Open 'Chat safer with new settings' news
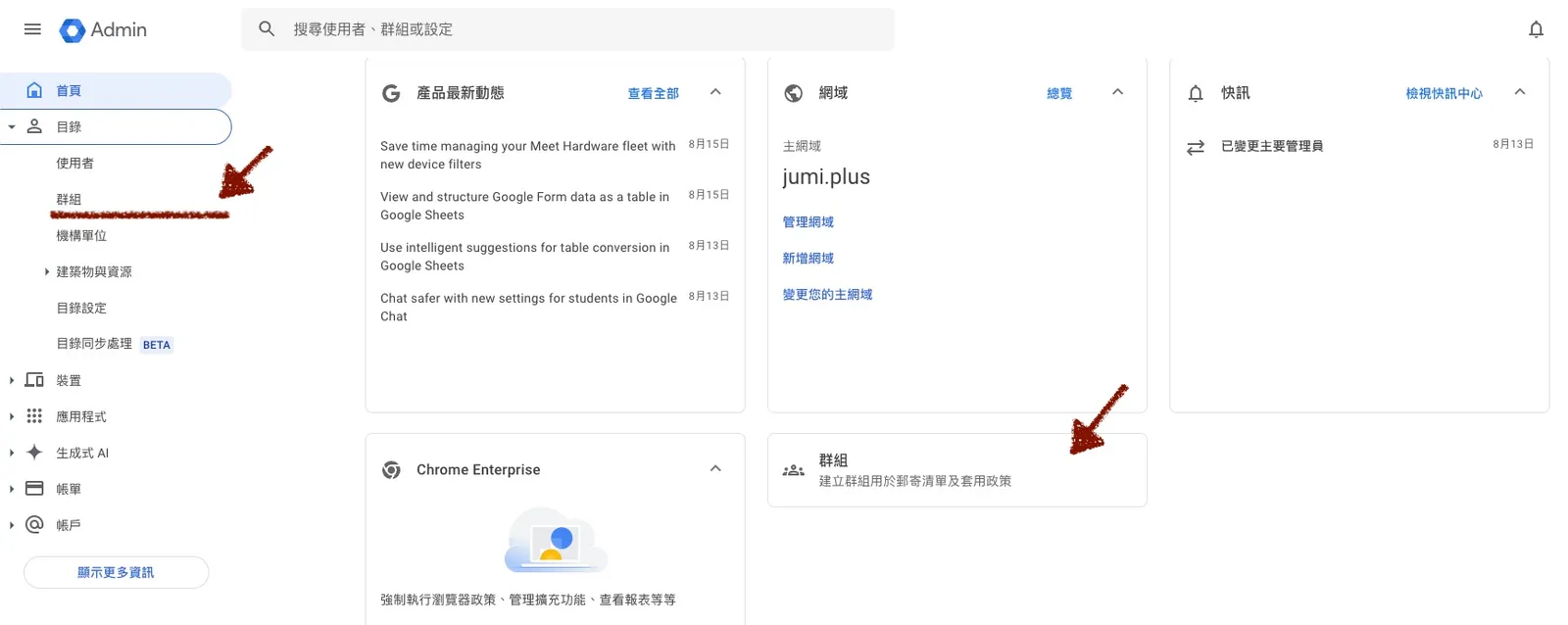1568x625 pixels. 529,308
